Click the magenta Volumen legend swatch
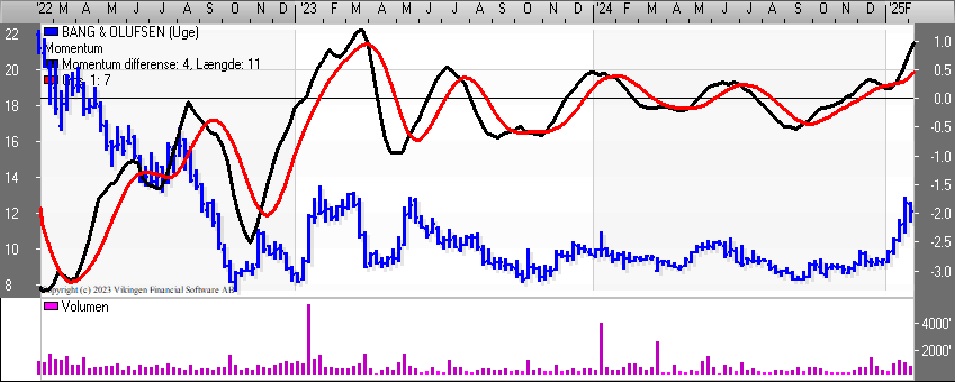 click(51, 306)
